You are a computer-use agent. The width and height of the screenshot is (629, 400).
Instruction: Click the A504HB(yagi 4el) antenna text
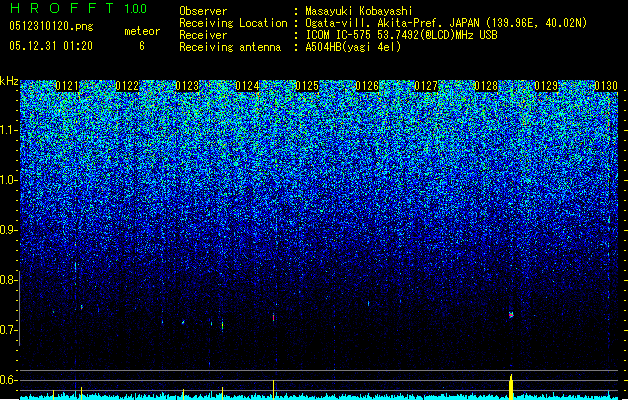353,47
